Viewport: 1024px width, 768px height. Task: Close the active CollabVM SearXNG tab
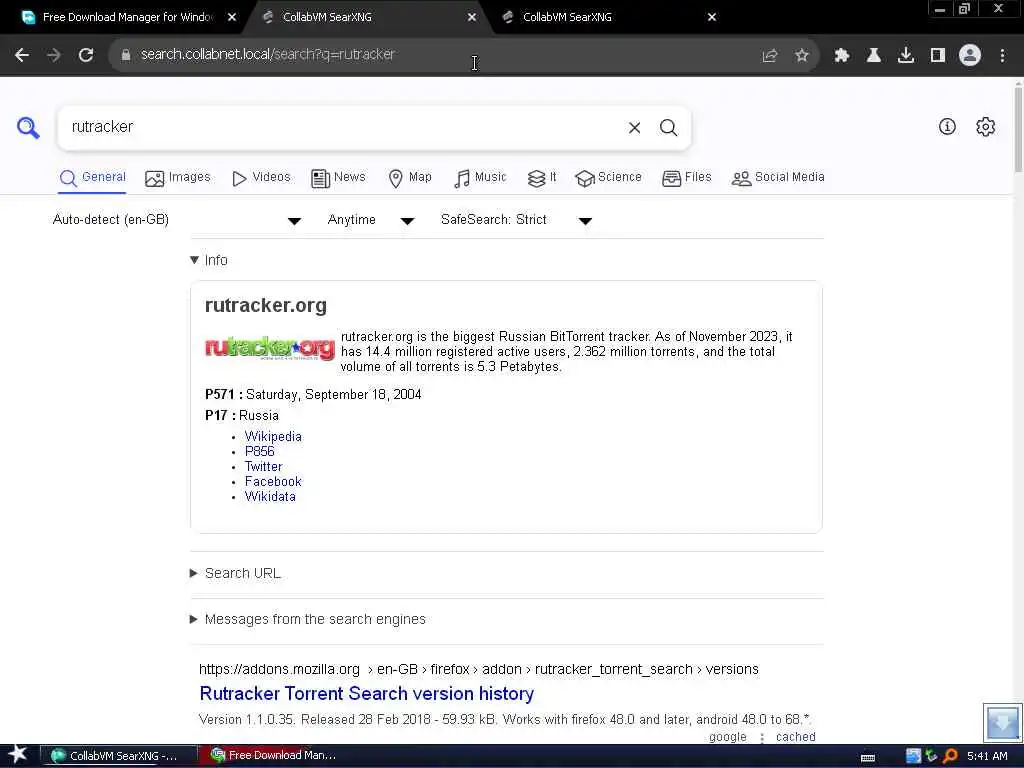coord(472,18)
